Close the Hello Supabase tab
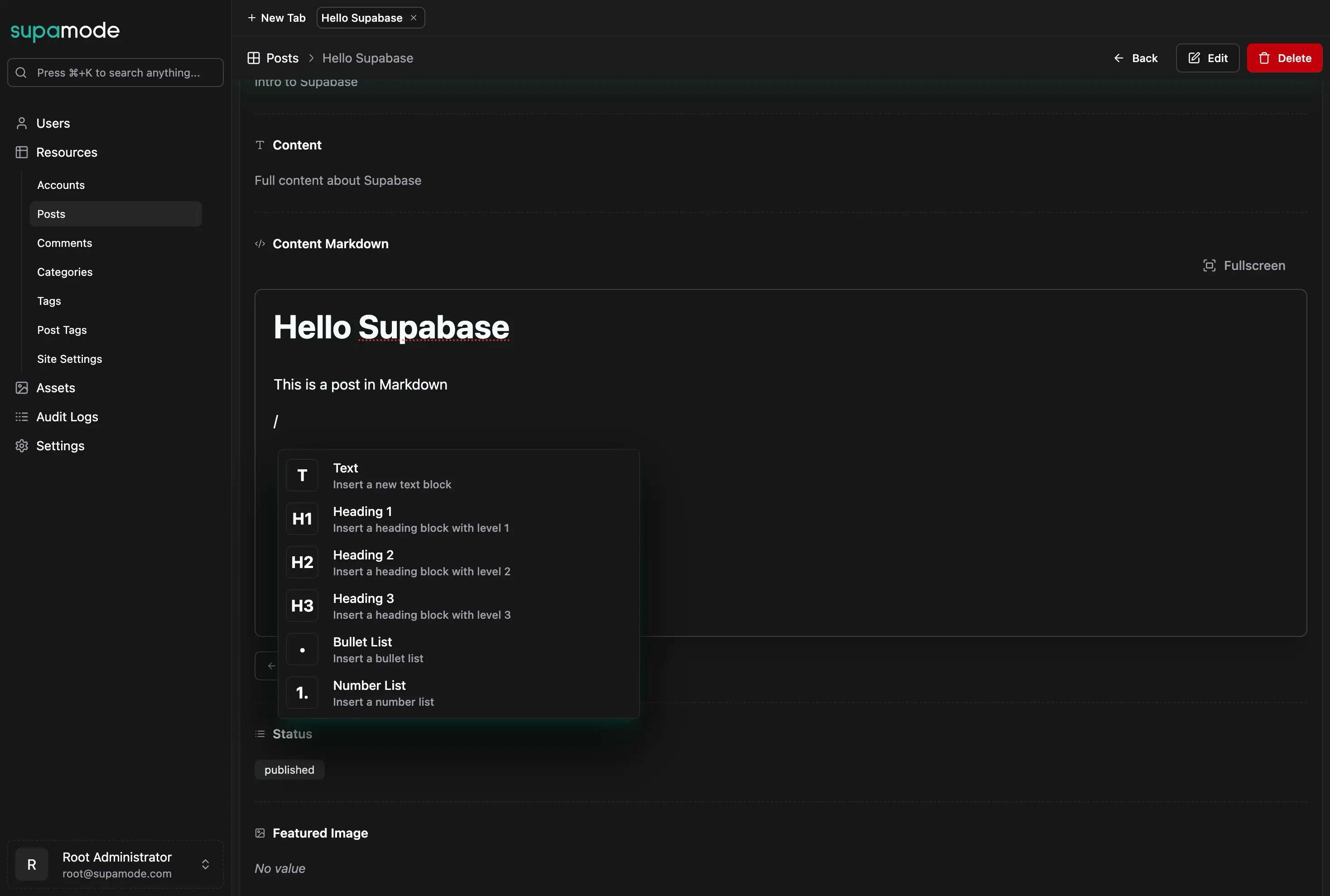The image size is (1330, 896). [413, 17]
